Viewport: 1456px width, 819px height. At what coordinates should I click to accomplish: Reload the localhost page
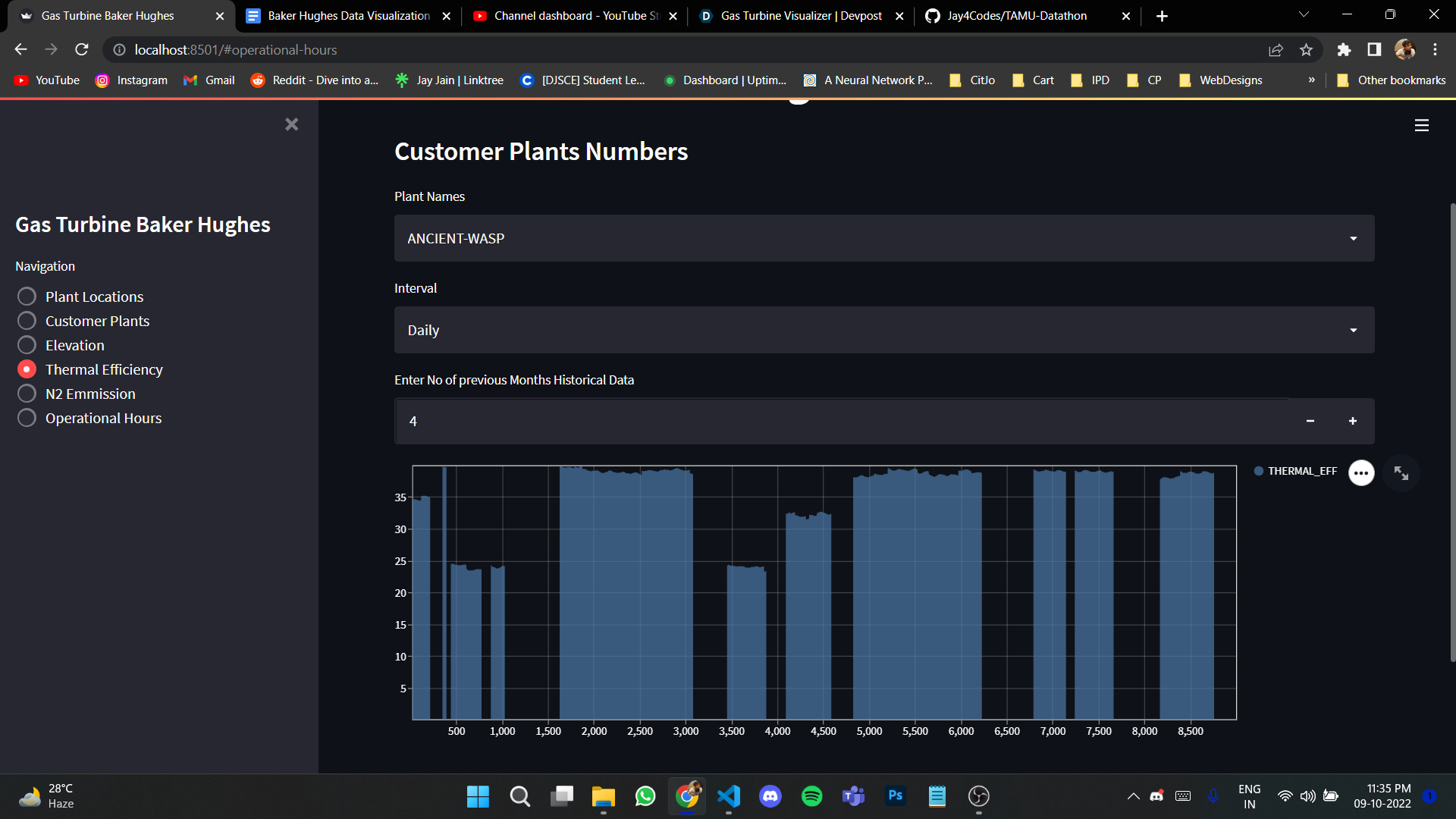82,50
